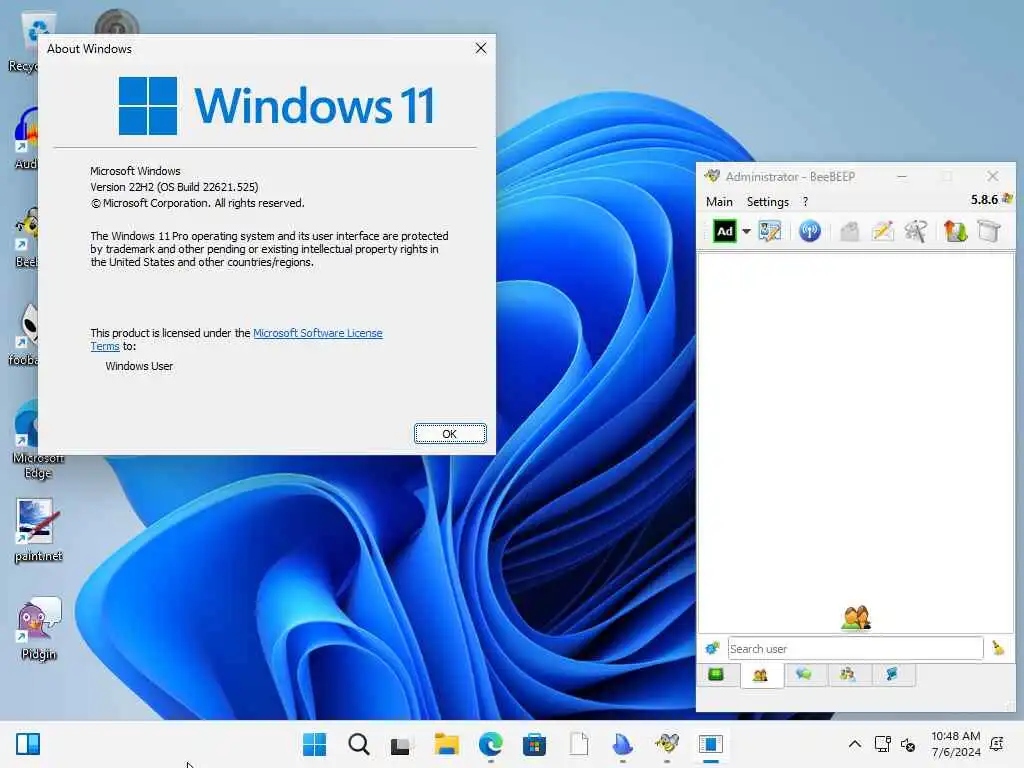
Task: Open the ? help menu in BeeBEEP
Action: [x=805, y=202]
